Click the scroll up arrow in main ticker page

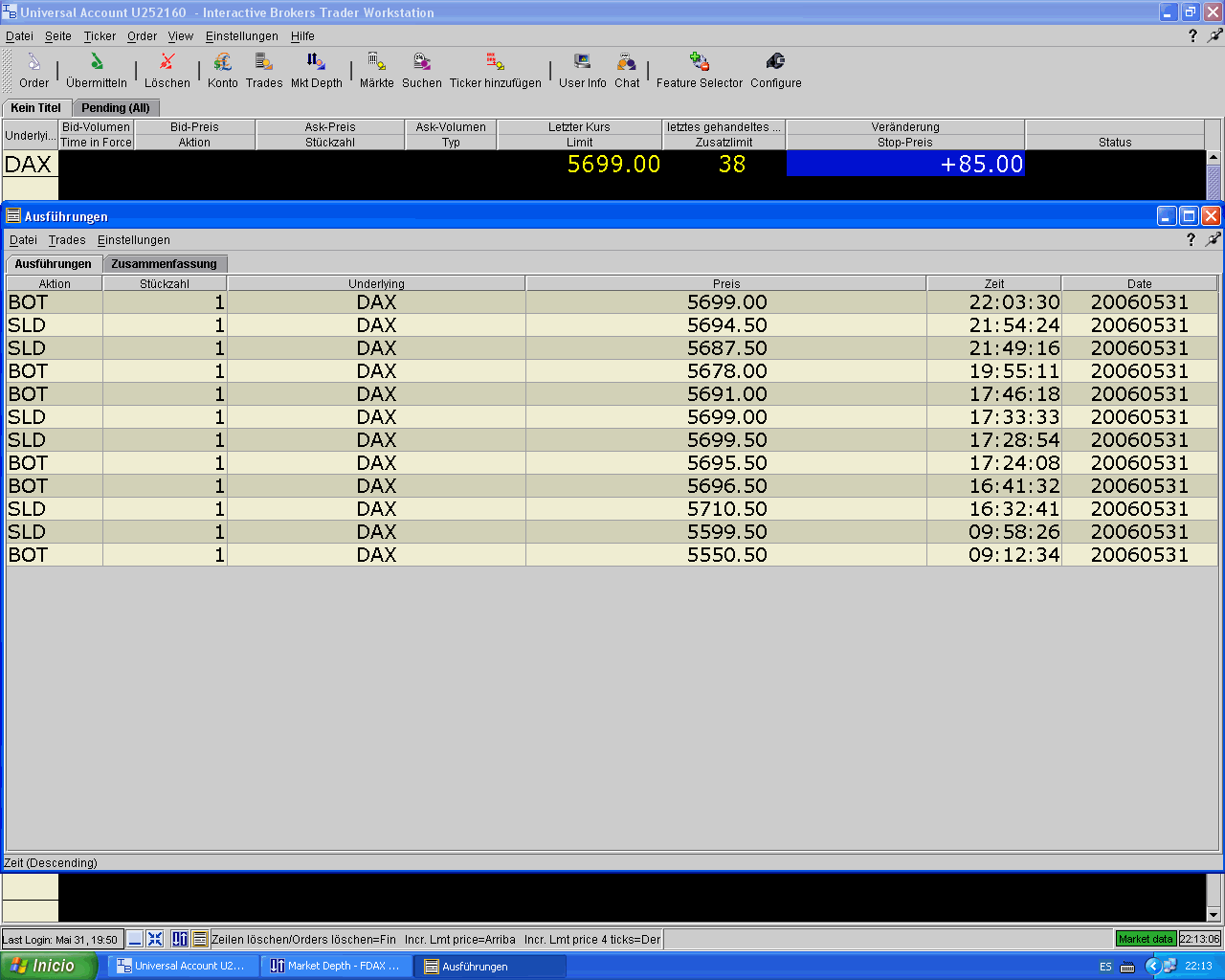(x=1214, y=158)
